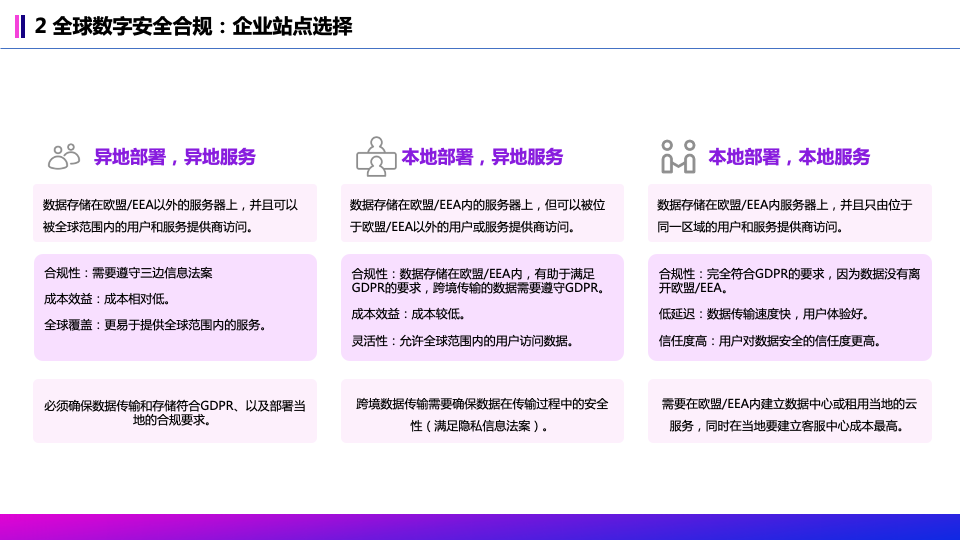Click the connected-people icon beside 本地部署，本地服务
This screenshot has height=540, width=960.
[678, 157]
